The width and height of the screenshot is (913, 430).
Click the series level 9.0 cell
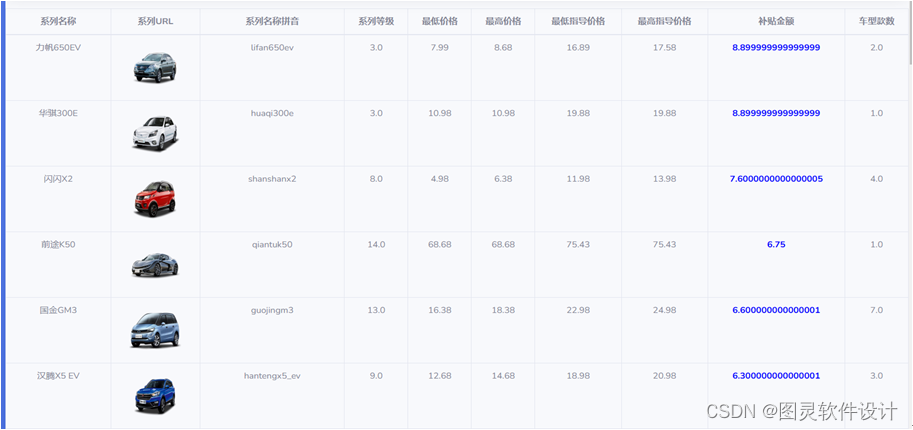coord(376,376)
